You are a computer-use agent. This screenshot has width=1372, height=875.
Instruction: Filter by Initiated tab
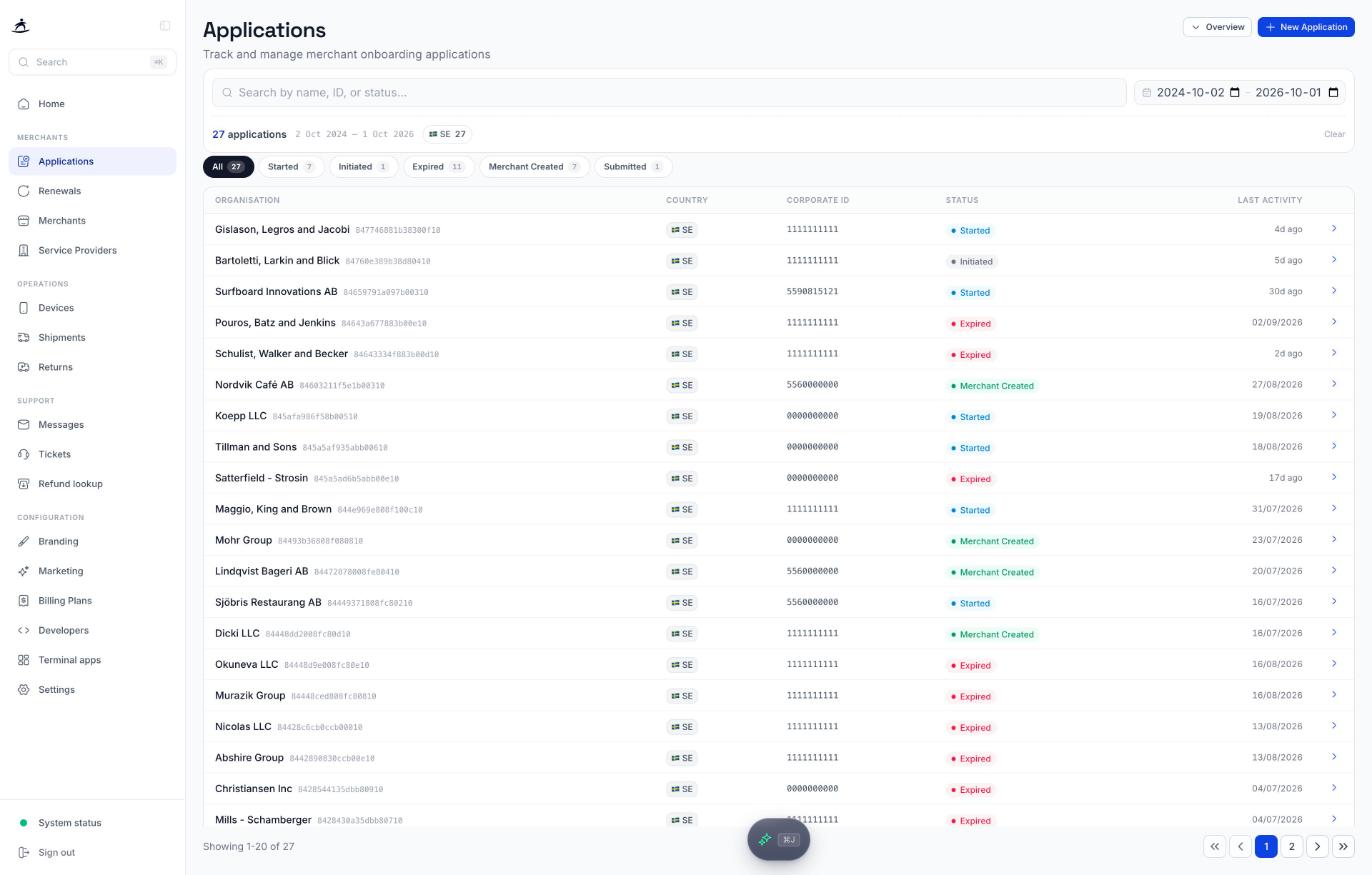(363, 167)
